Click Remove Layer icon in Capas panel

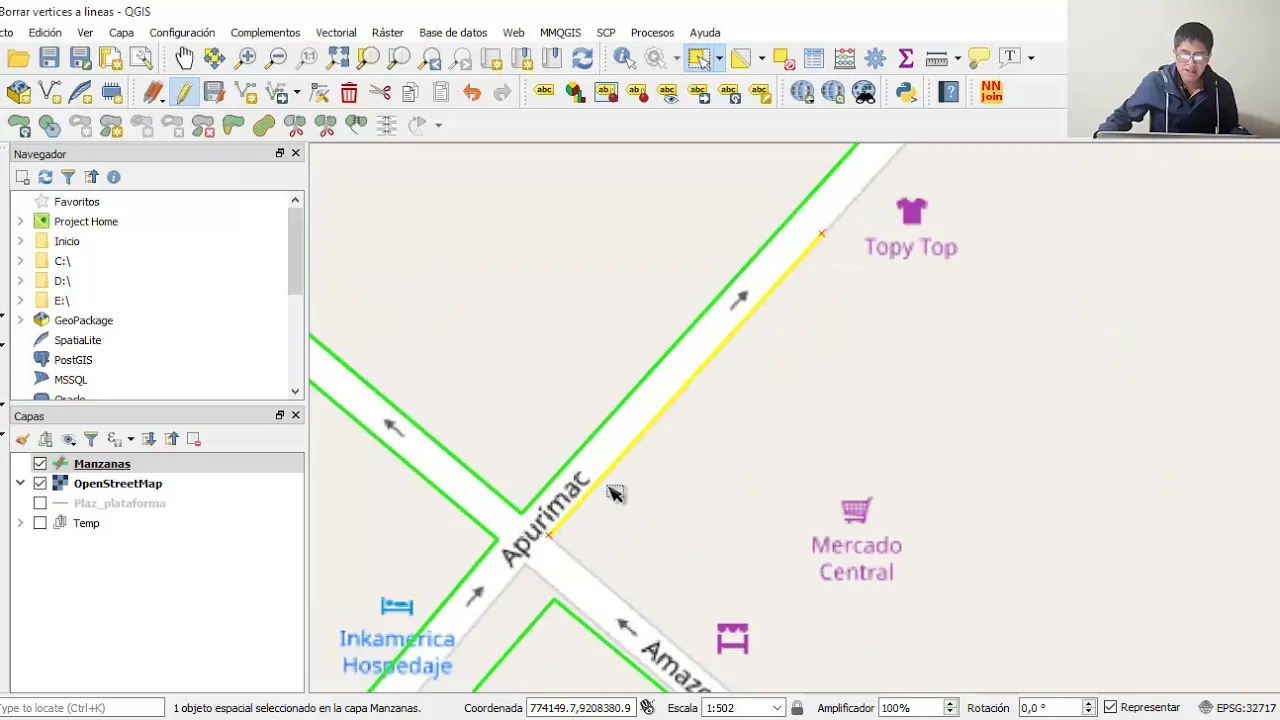click(x=194, y=439)
